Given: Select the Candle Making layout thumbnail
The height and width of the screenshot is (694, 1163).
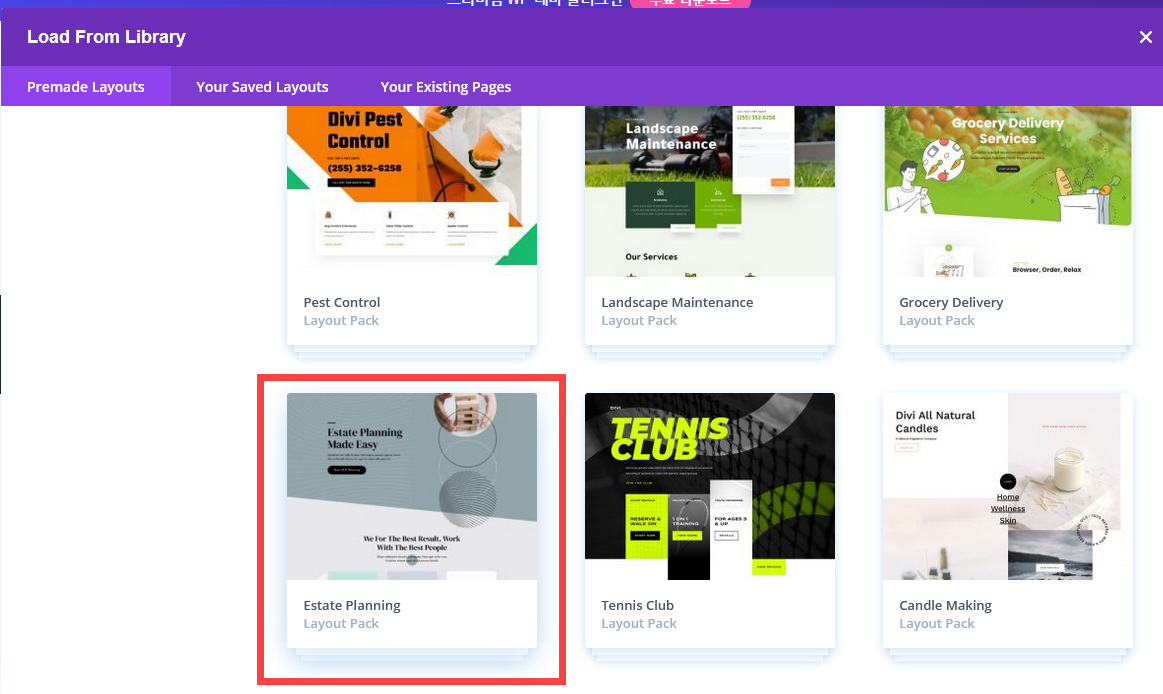Looking at the screenshot, I should pos(1008,486).
